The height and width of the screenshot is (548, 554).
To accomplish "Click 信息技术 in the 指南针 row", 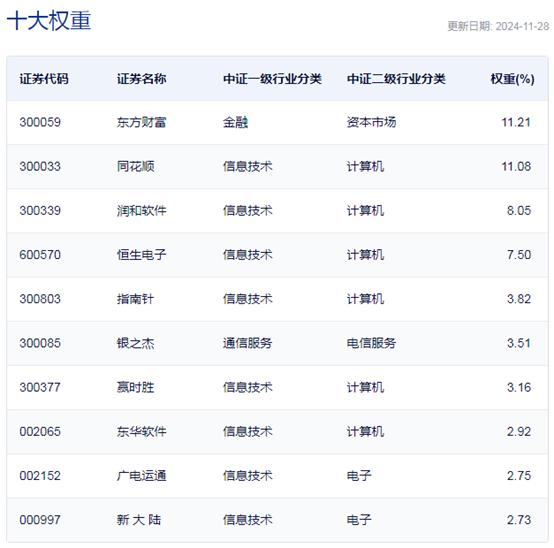I will (x=247, y=299).
